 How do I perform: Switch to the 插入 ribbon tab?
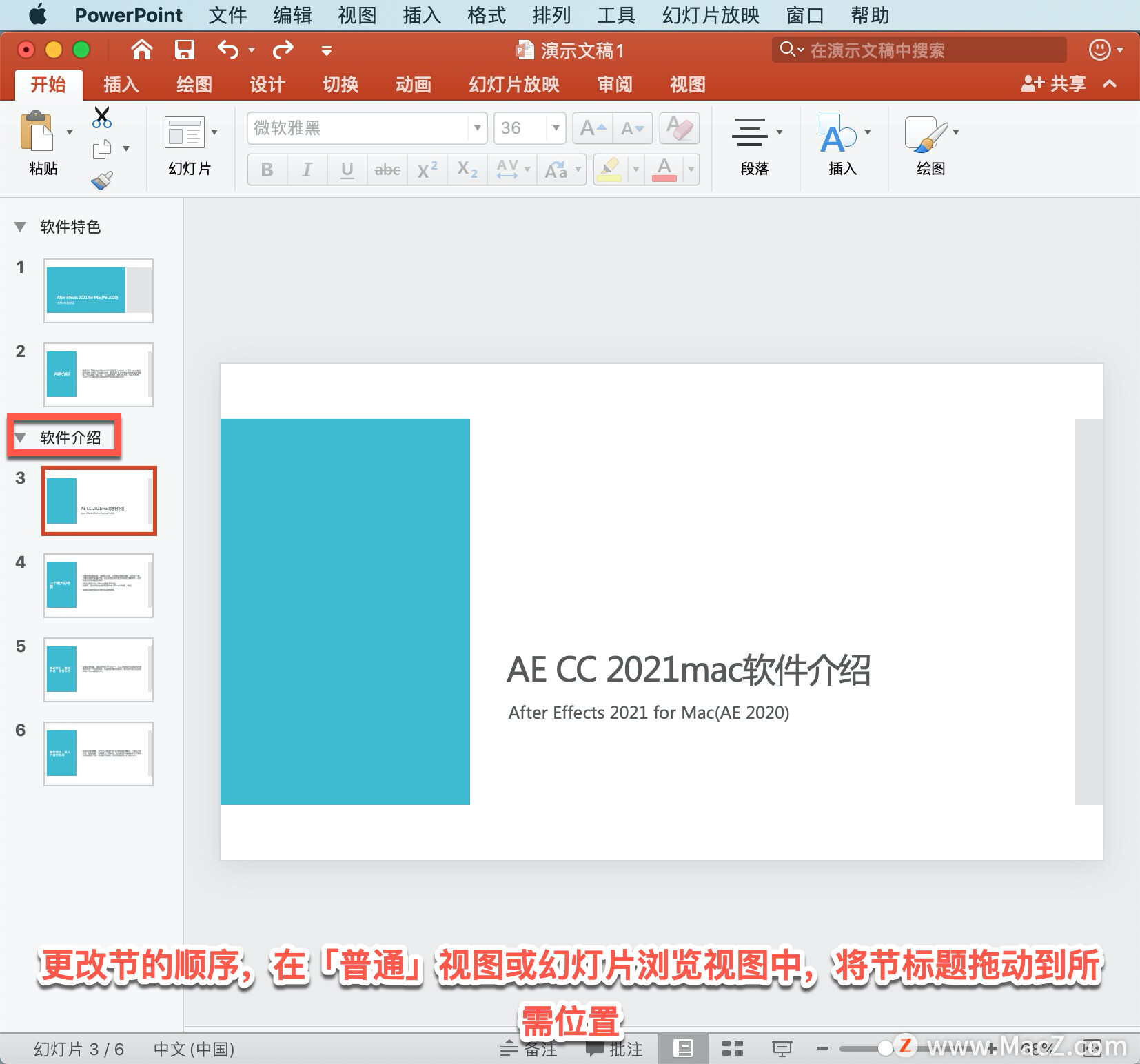pos(121,85)
